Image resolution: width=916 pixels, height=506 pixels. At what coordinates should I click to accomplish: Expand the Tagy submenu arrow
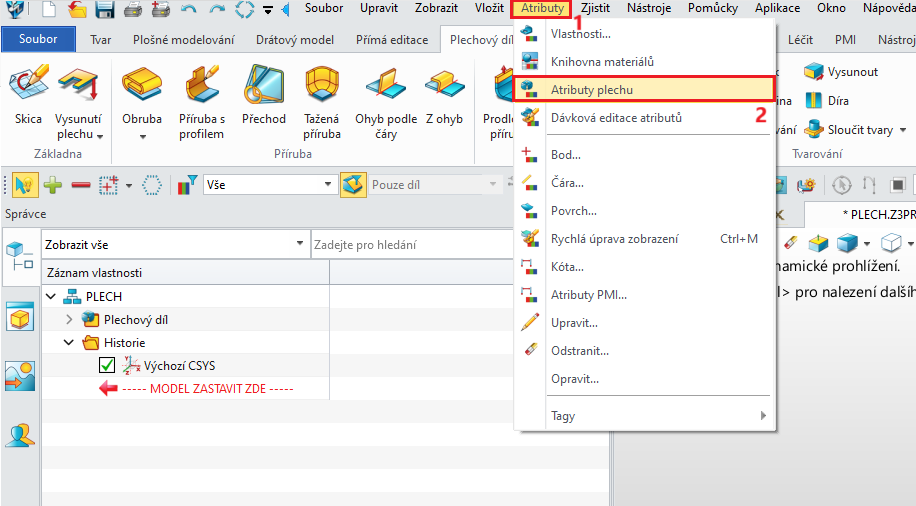pos(762,415)
